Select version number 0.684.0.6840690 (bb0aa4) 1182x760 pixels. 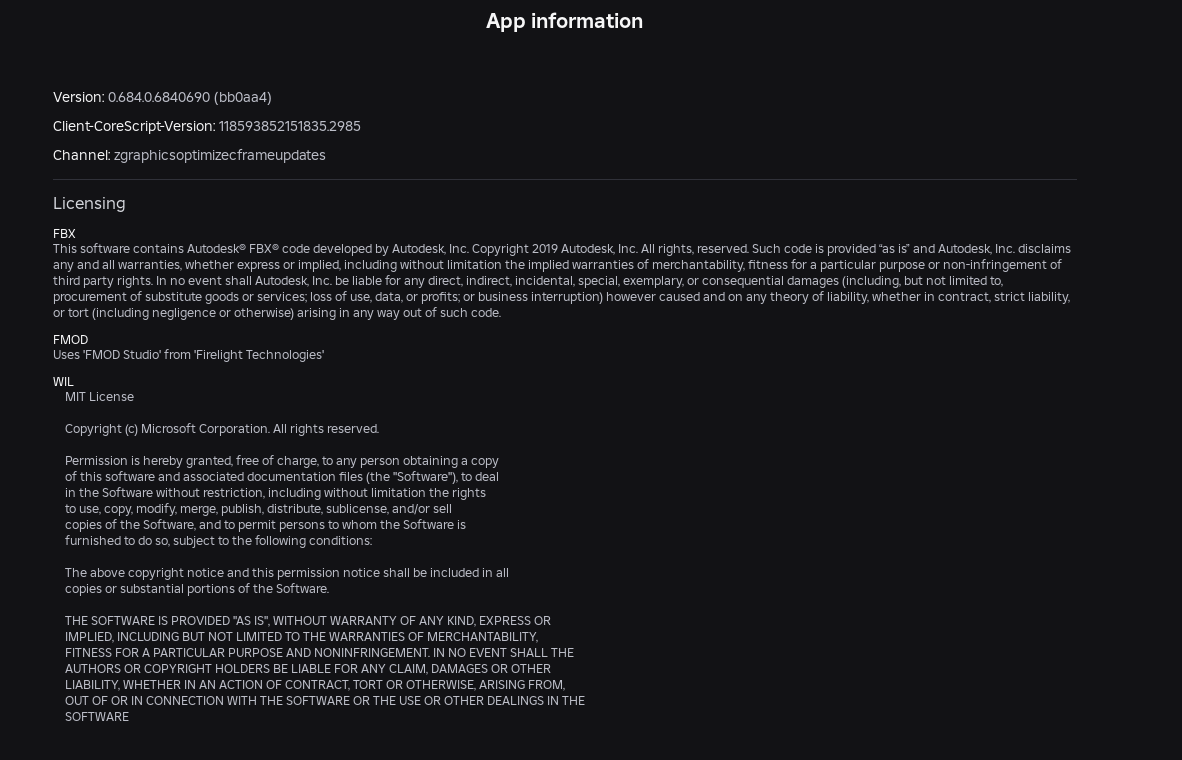(x=189, y=97)
